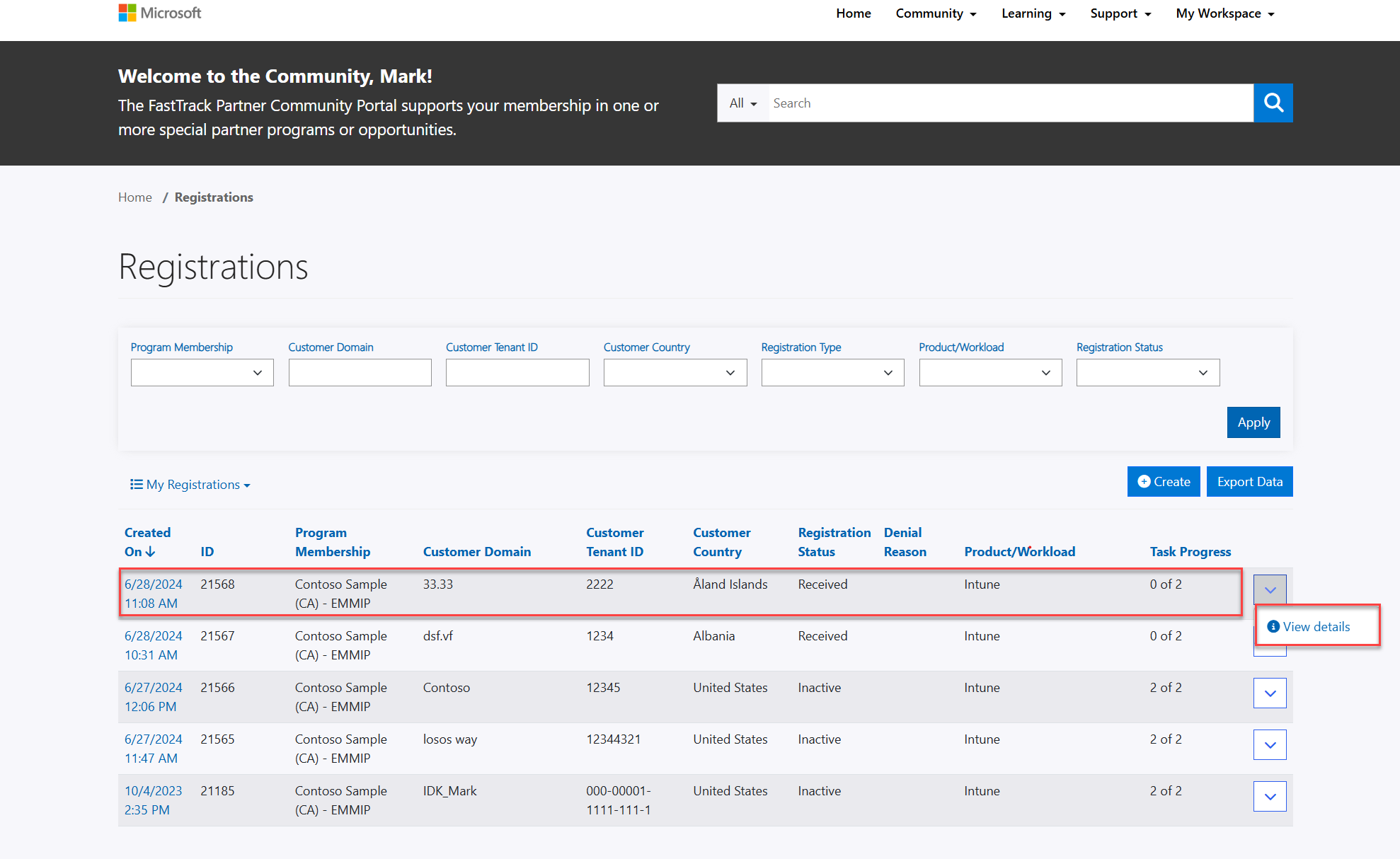
Task: Expand the action dropdown for row 21185
Action: [x=1270, y=797]
